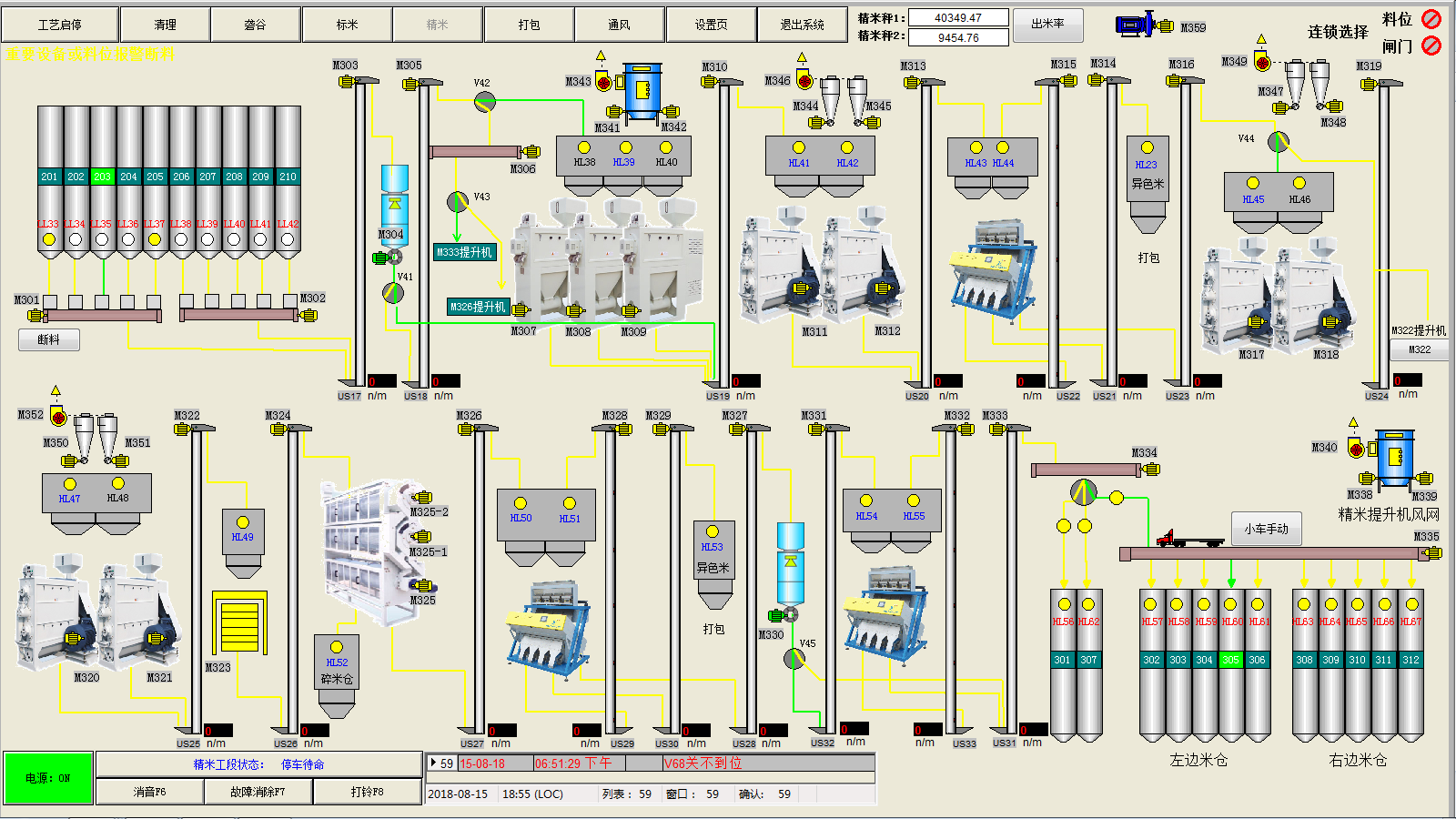Click the color sorter under HL50 HL51
This screenshot has height=819, width=1456.
549,629
